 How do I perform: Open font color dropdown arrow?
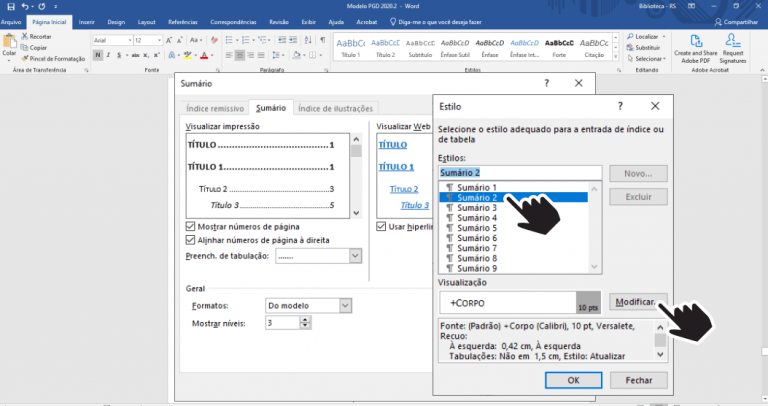tap(212, 55)
